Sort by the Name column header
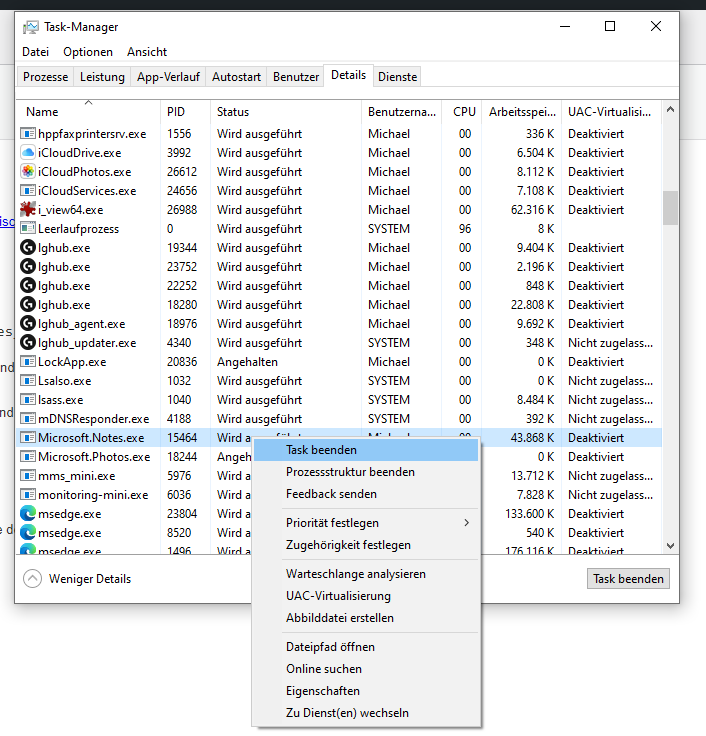Viewport: 706px width, 736px height. click(x=88, y=112)
